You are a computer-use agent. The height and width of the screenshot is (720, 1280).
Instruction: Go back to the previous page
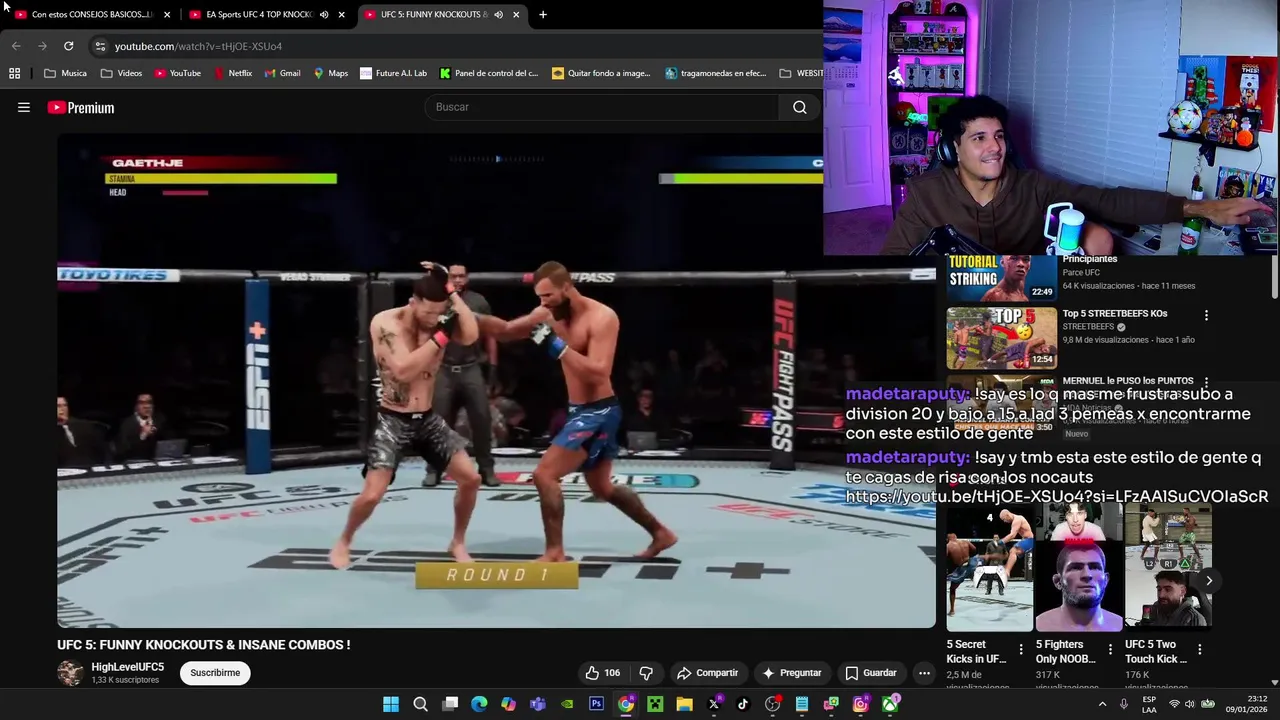(16, 46)
